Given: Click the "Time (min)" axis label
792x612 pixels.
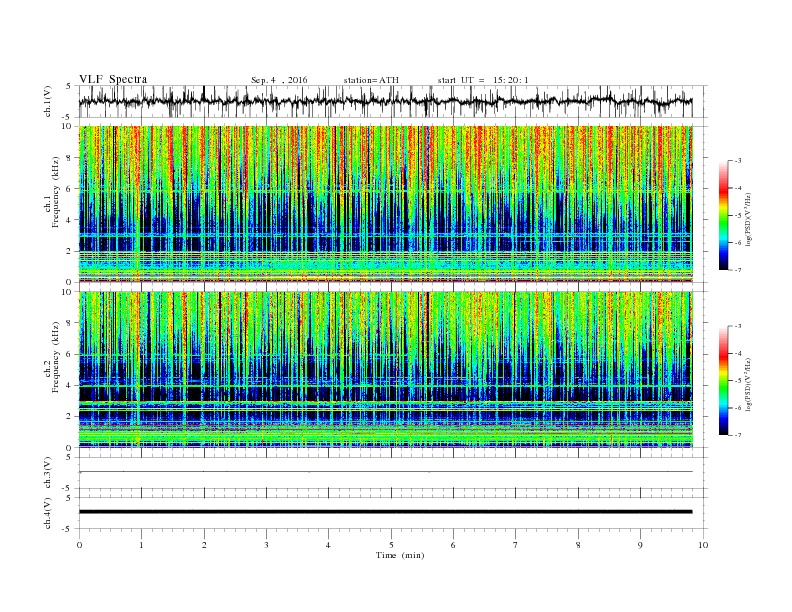Looking at the screenshot, I should [400, 555].
